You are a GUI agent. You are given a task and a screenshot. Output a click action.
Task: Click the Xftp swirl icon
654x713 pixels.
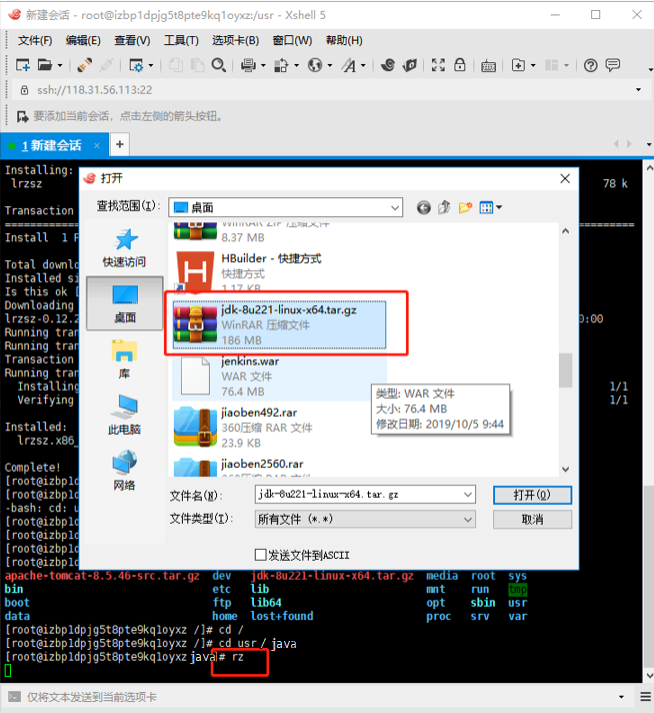point(388,65)
